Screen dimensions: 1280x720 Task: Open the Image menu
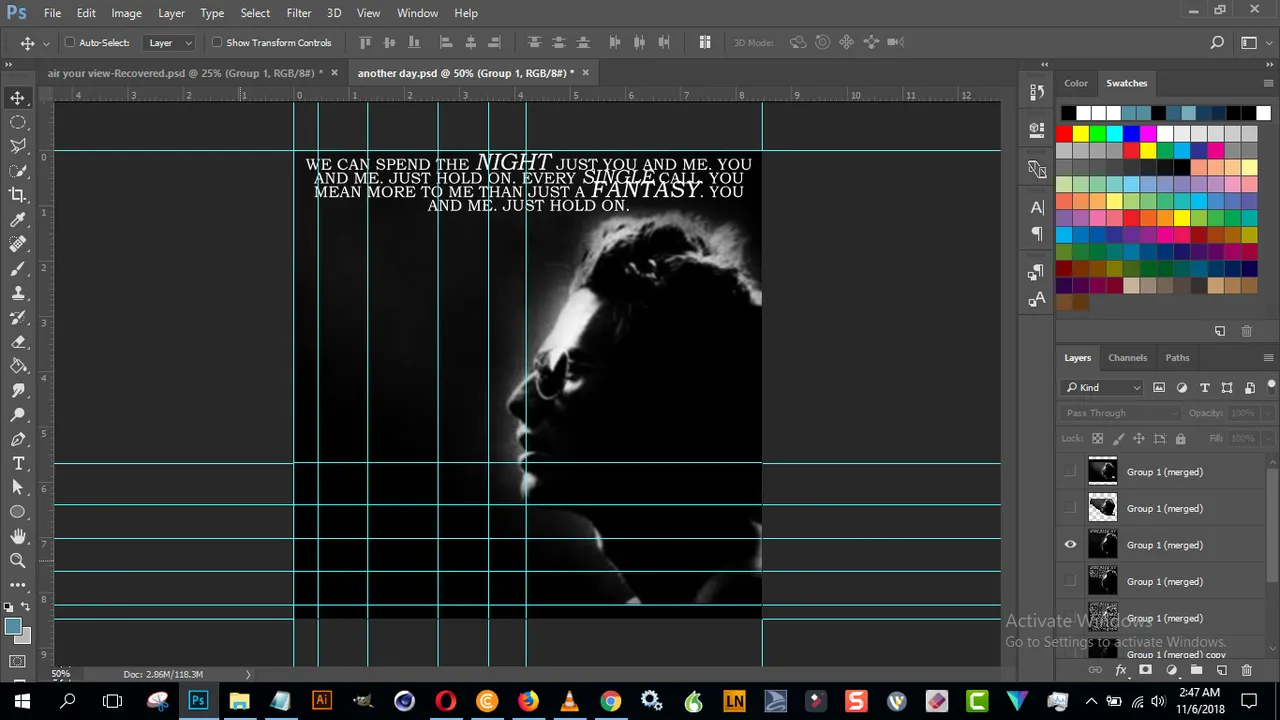click(x=126, y=13)
